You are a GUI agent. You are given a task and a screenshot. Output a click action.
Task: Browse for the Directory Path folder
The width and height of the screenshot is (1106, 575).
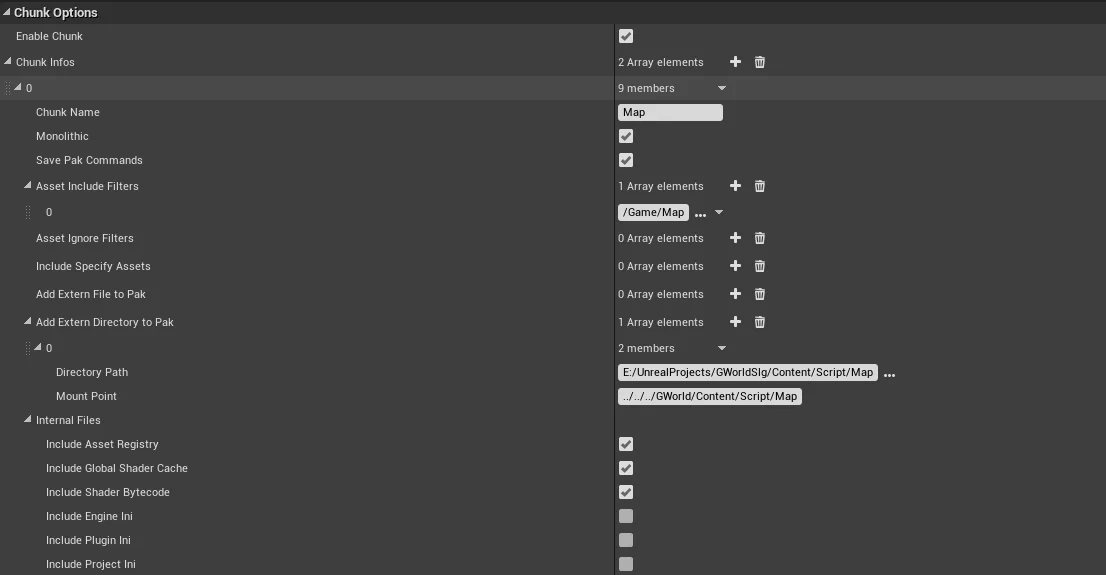pos(889,374)
